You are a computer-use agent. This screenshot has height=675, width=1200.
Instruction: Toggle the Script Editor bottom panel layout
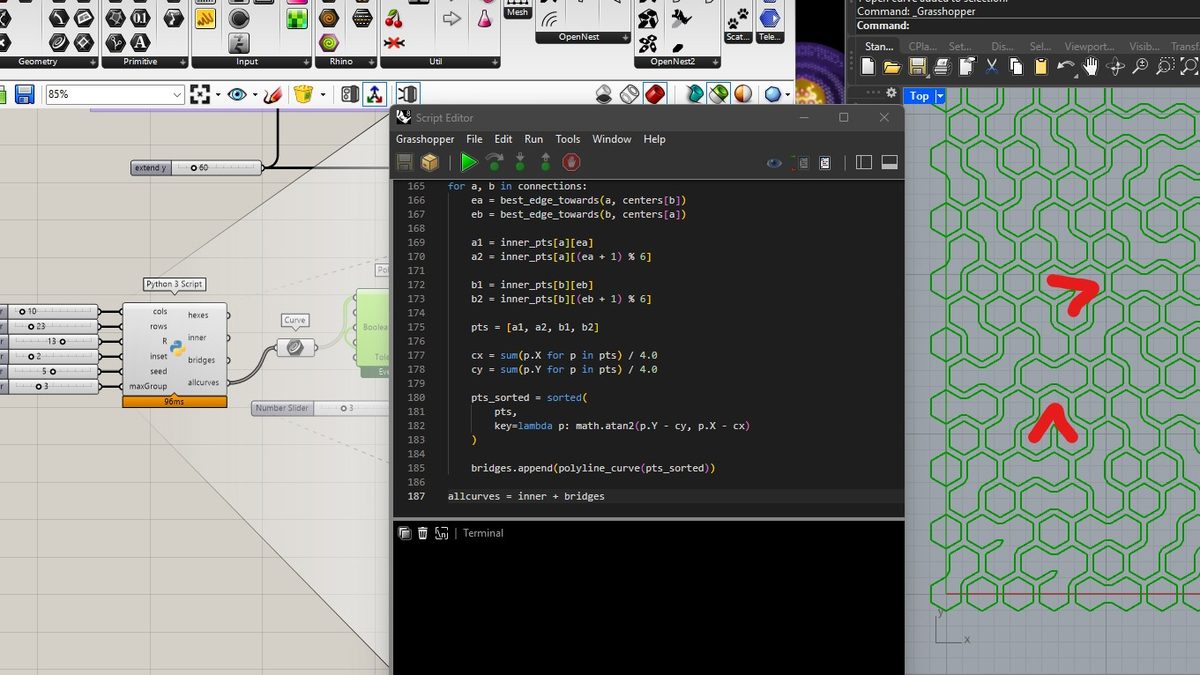coord(889,162)
